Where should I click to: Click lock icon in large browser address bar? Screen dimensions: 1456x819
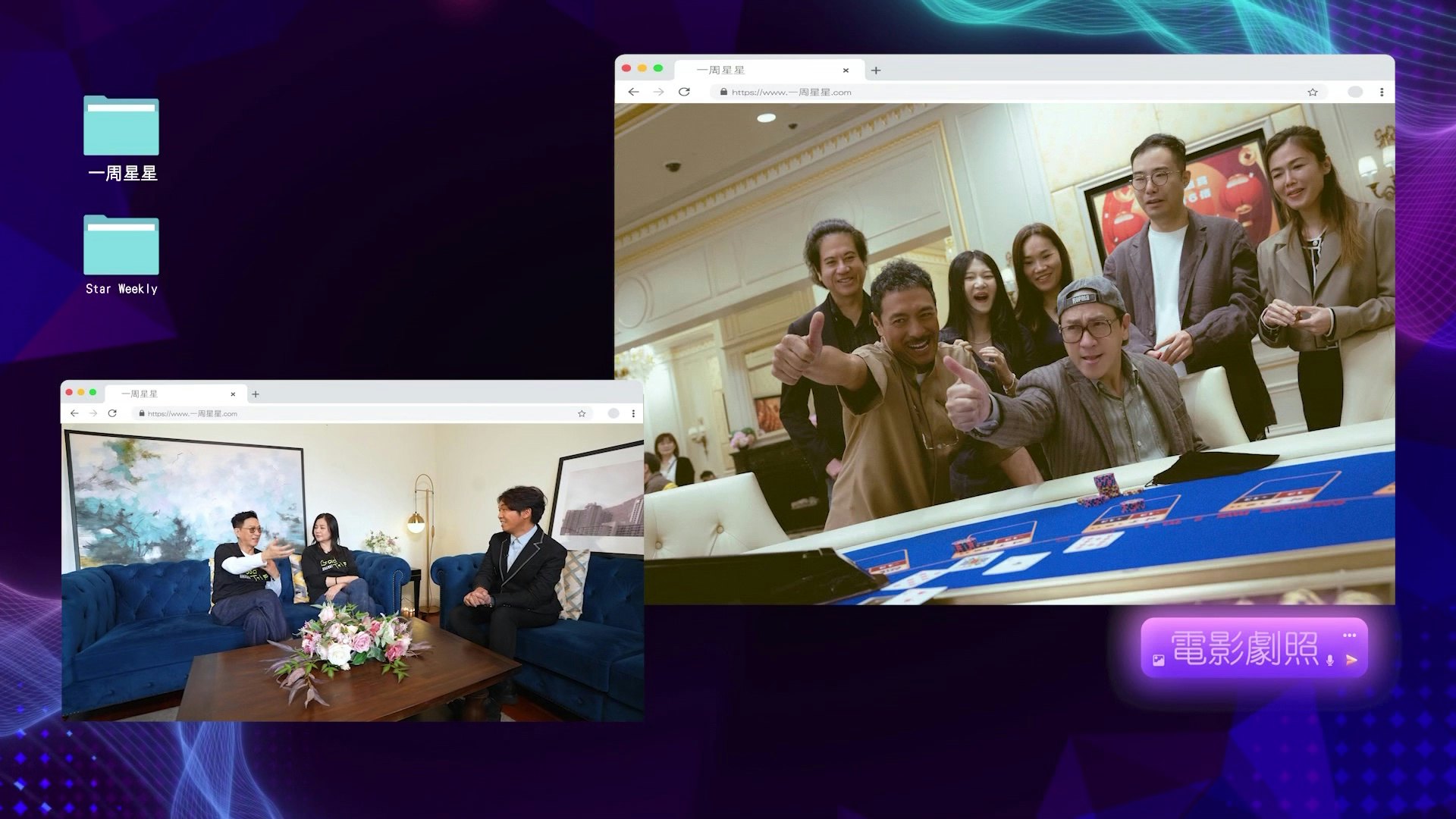pos(723,92)
